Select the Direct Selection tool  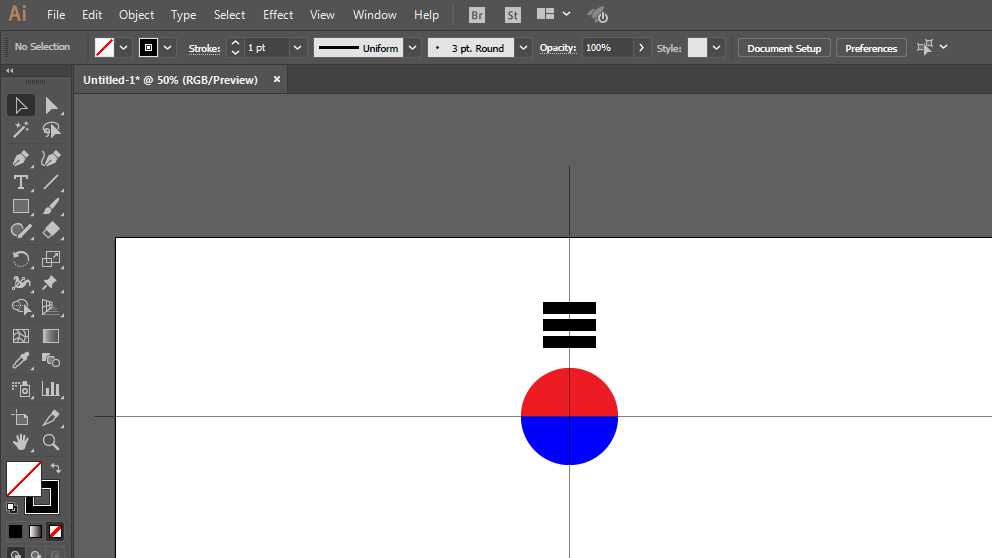(x=51, y=106)
